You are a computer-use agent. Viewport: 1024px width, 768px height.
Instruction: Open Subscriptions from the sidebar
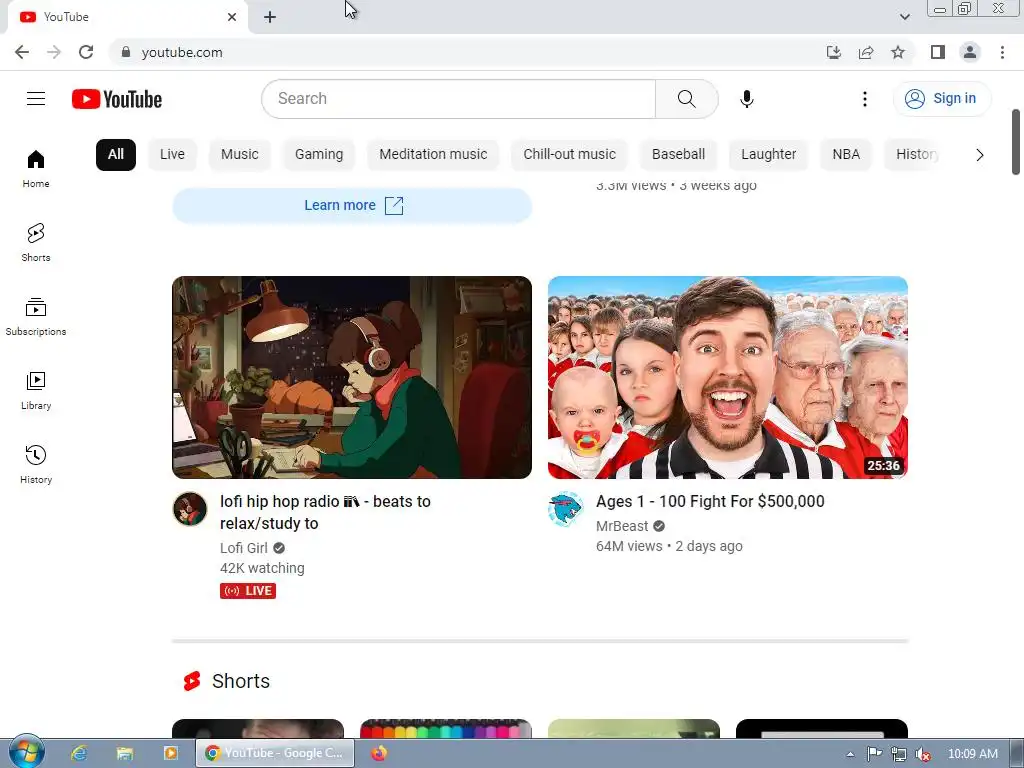36,317
